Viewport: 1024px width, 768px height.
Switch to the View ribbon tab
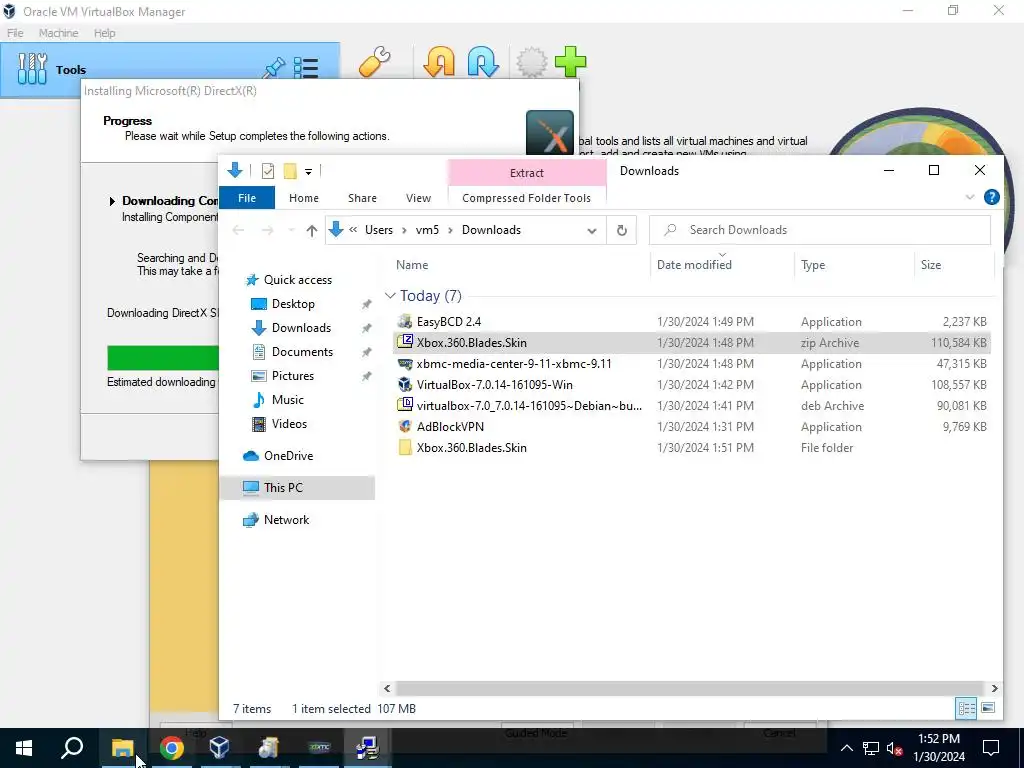(x=418, y=198)
